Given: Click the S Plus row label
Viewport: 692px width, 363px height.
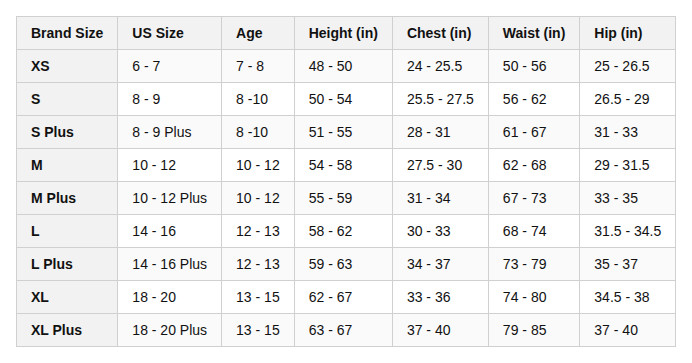Looking at the screenshot, I should [x=67, y=132].
